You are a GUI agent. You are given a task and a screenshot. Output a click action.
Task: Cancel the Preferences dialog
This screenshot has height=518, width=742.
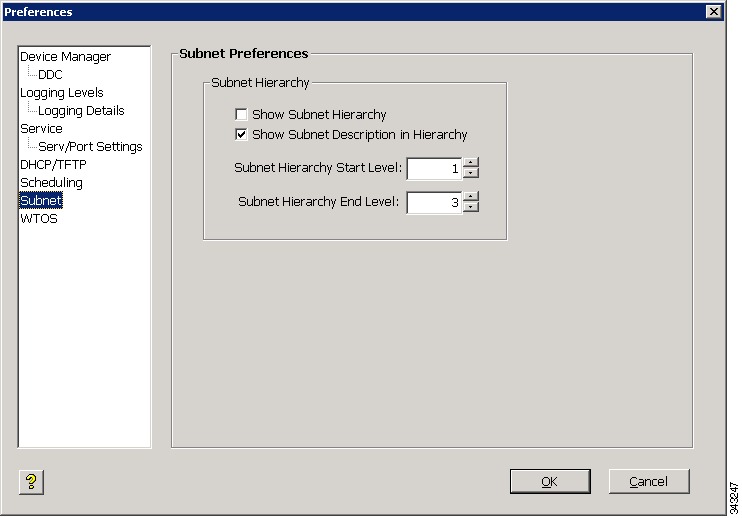(x=649, y=482)
